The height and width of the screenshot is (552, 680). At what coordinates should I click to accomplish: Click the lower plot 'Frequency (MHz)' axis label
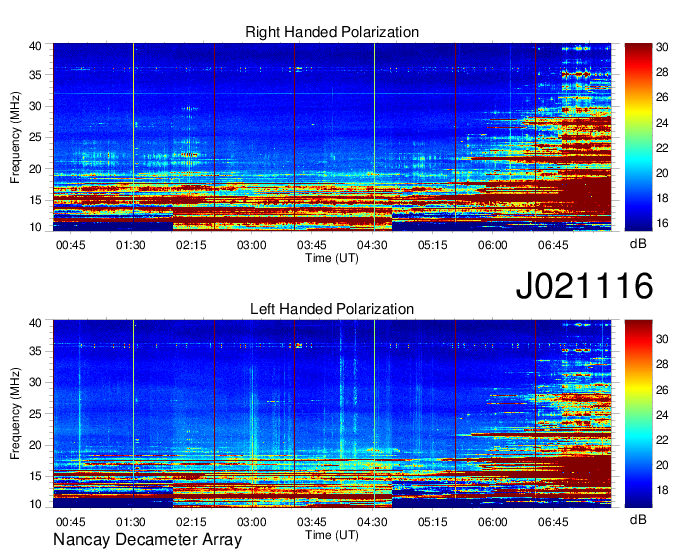[x=15, y=414]
